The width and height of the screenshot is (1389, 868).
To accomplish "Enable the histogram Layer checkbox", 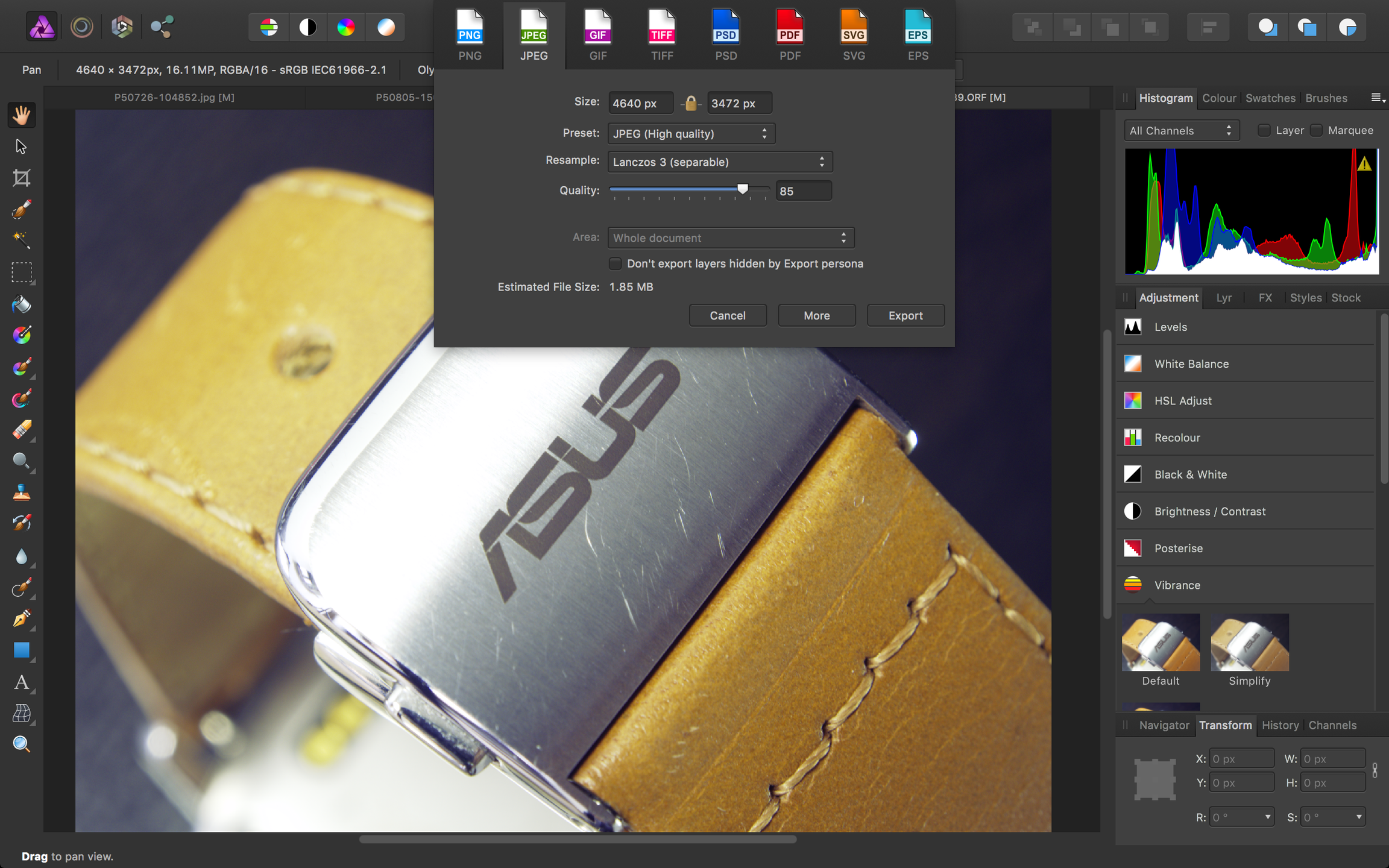I will (x=1264, y=130).
